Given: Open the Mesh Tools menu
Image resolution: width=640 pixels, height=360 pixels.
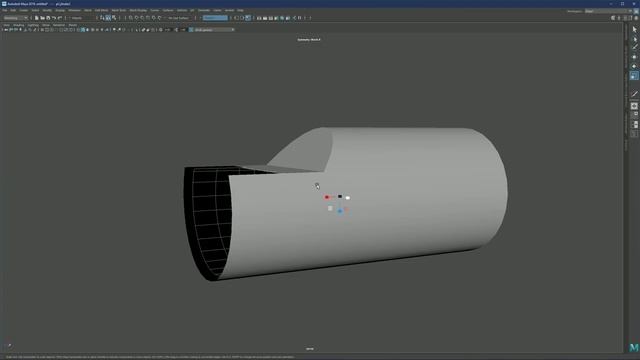Looking at the screenshot, I should (119, 10).
